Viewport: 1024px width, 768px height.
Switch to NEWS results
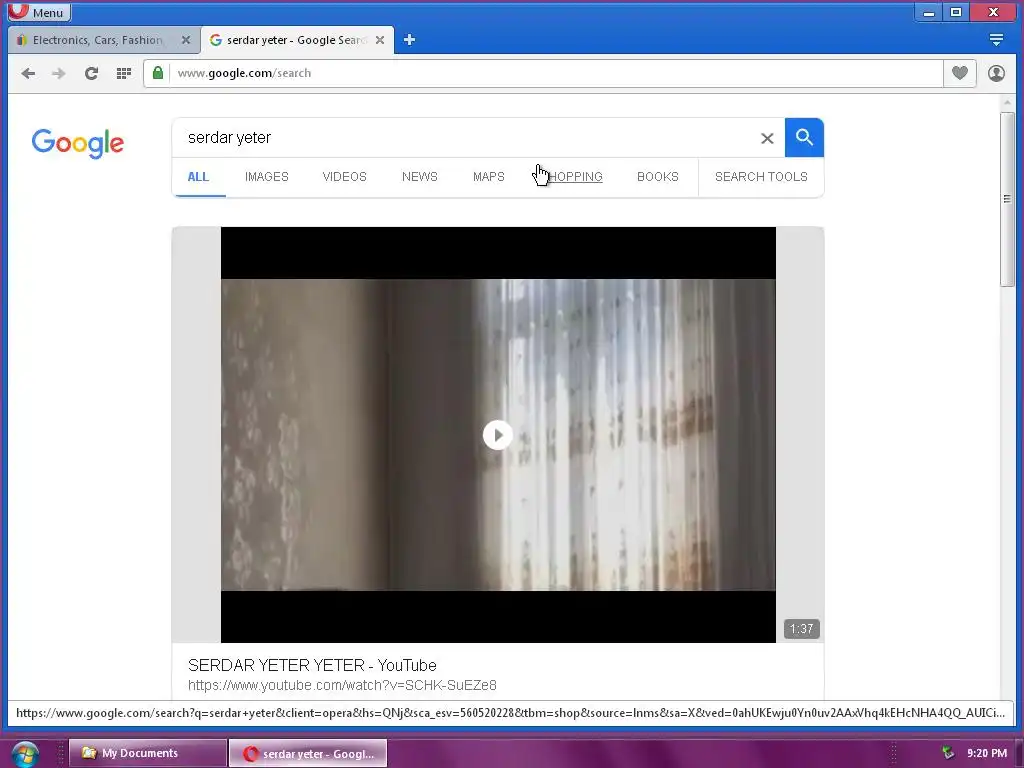tap(419, 177)
